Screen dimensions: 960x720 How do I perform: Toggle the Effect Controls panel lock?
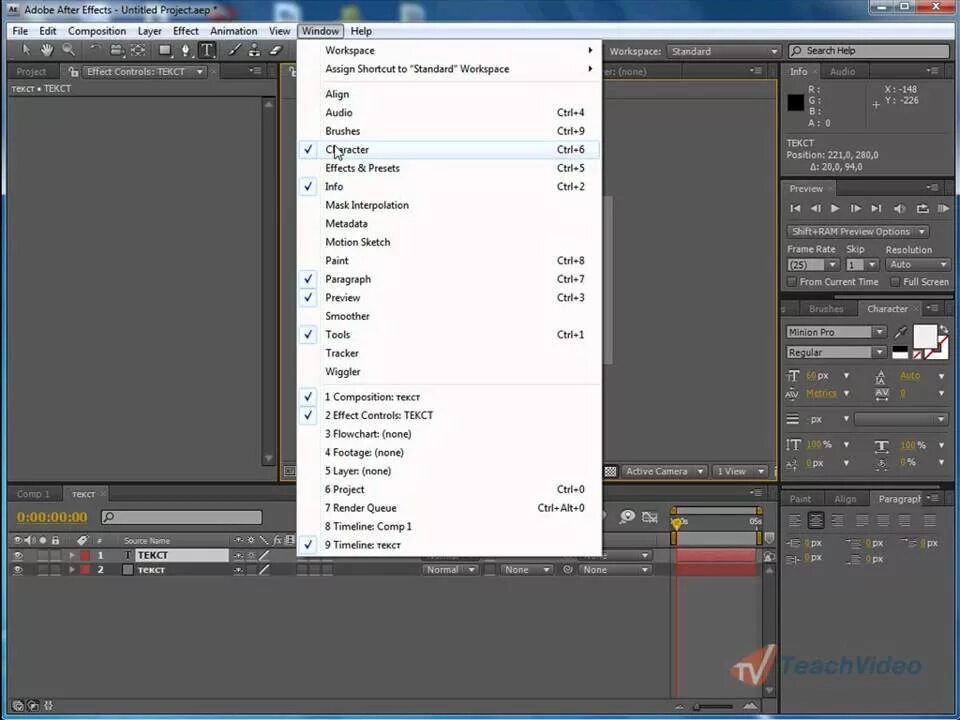[73, 72]
